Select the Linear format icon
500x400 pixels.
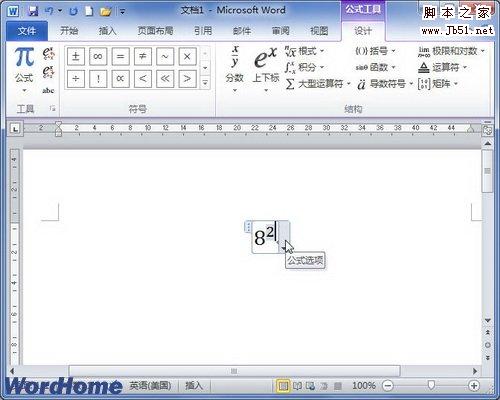(48, 72)
